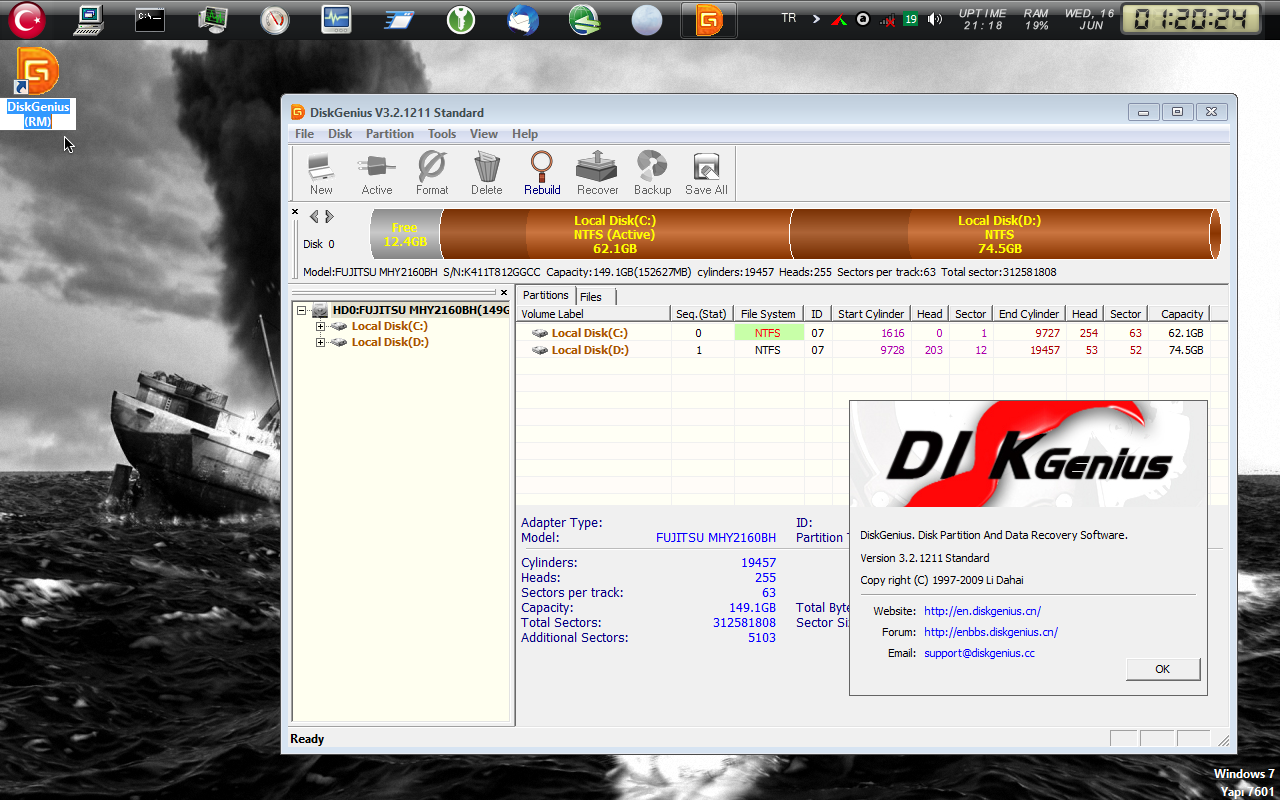Click the DiskGenius title bar icon
The height and width of the screenshot is (800, 1280).
[x=298, y=112]
